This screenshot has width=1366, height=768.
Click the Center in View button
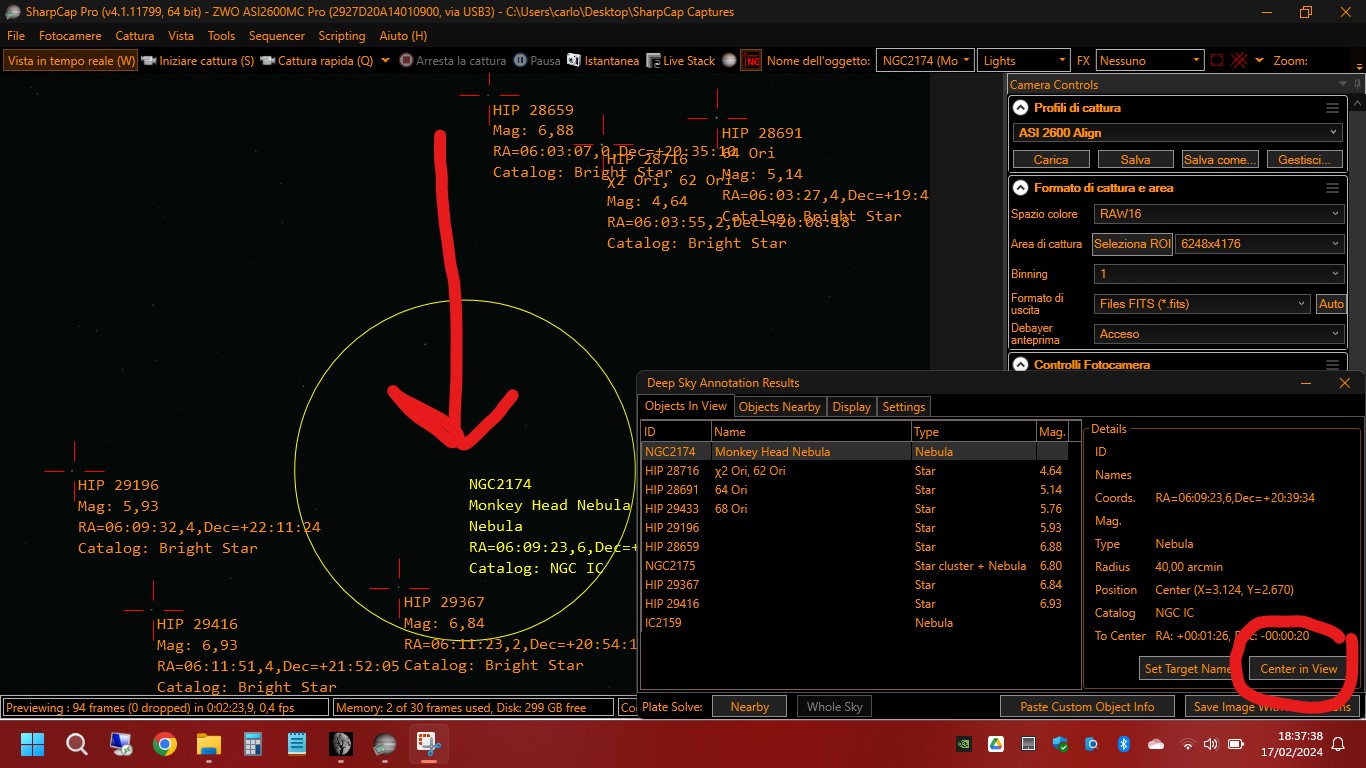pyautogui.click(x=1298, y=669)
